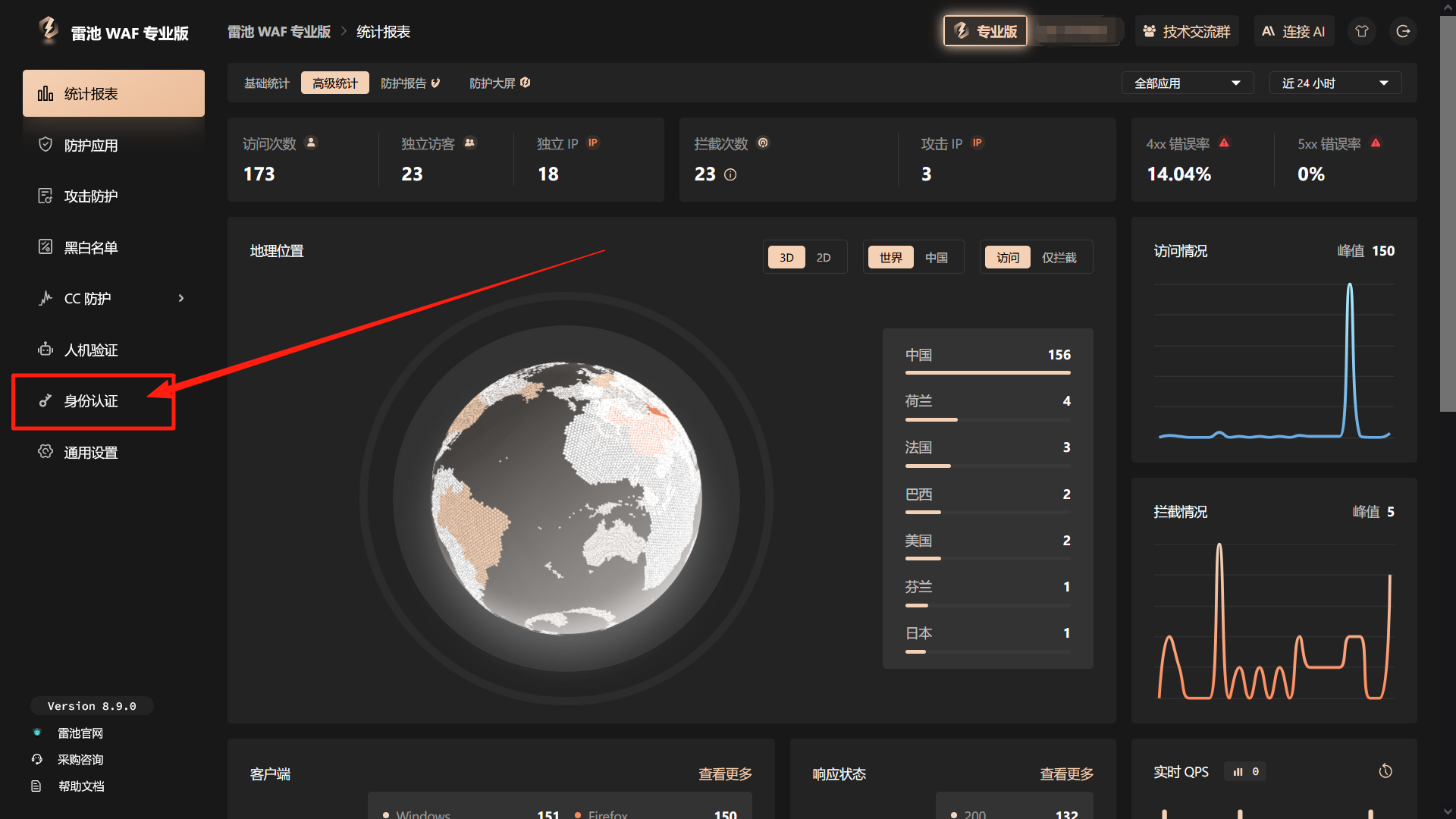Click the 连接 AI button
The width and height of the screenshot is (1456, 819).
click(x=1294, y=31)
